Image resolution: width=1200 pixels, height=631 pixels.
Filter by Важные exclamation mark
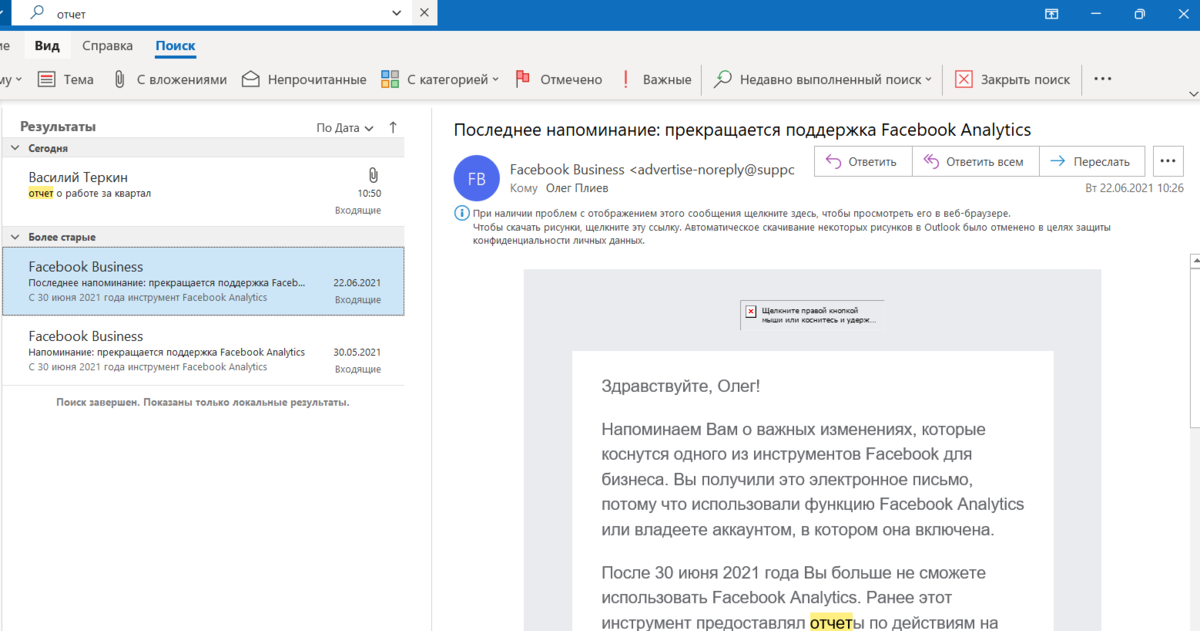656,79
